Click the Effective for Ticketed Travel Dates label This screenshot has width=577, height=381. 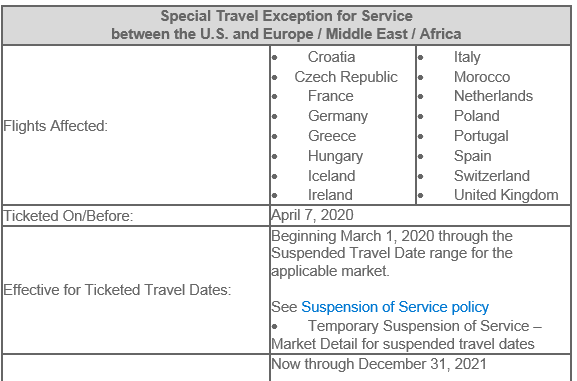click(117, 290)
